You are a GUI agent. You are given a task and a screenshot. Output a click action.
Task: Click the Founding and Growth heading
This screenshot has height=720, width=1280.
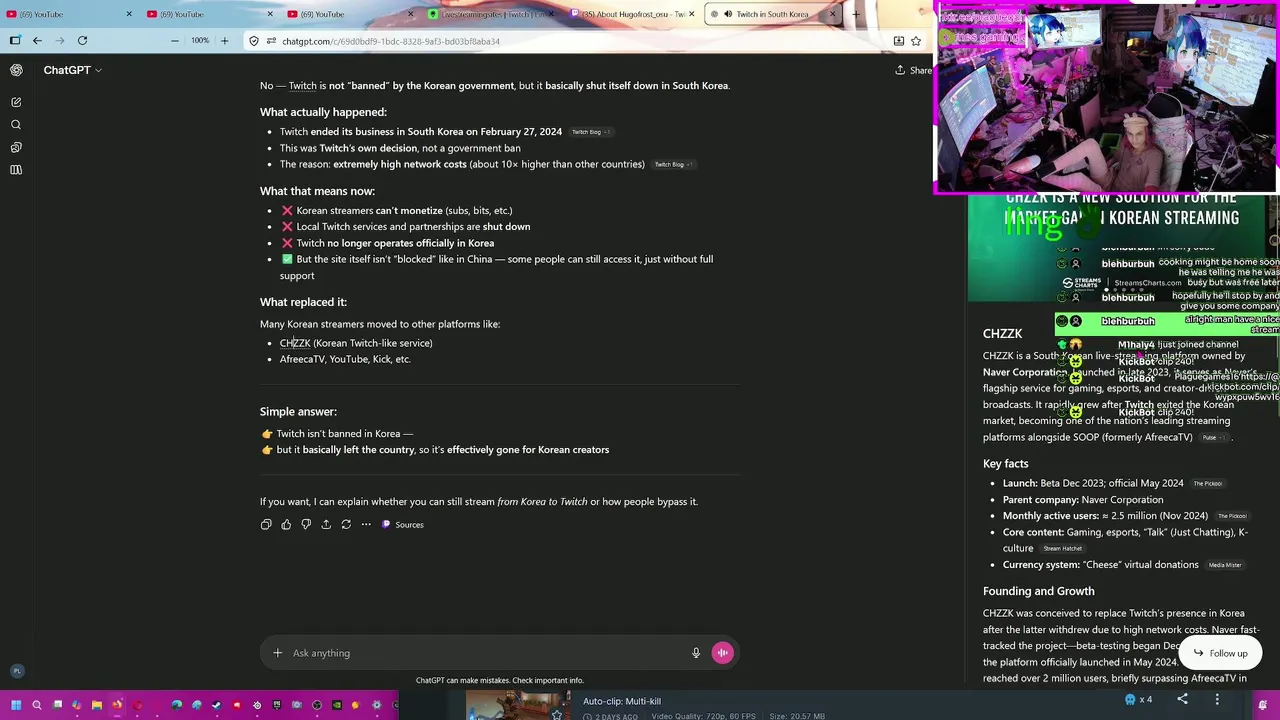tap(1038, 591)
